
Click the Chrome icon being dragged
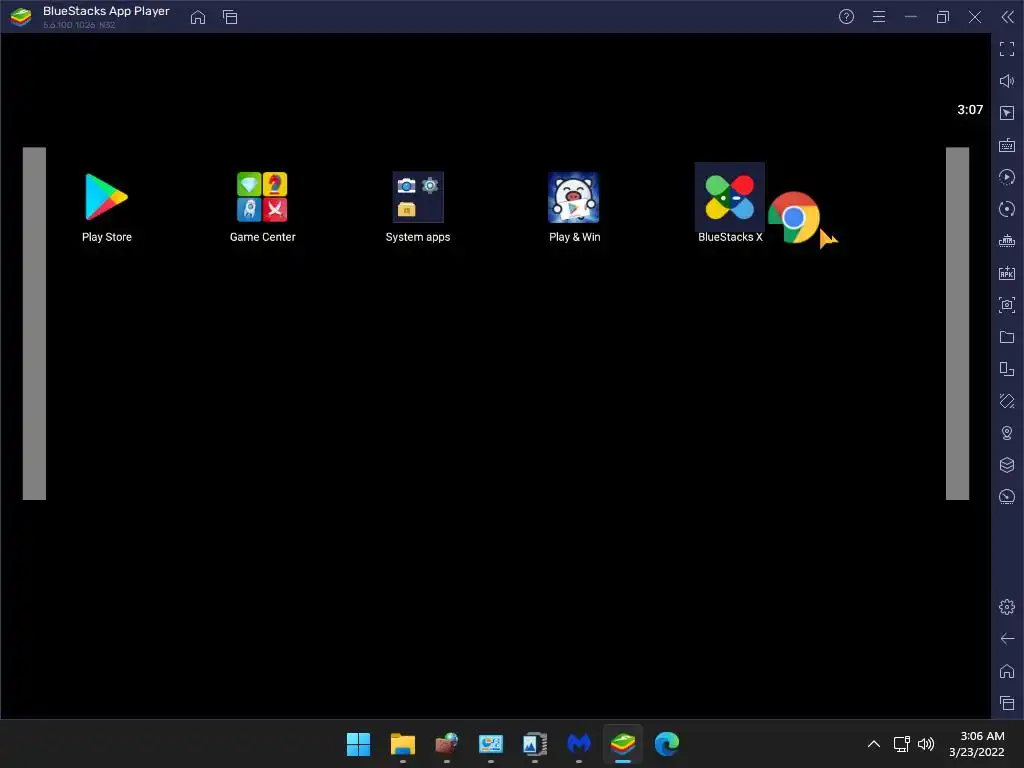(x=793, y=217)
